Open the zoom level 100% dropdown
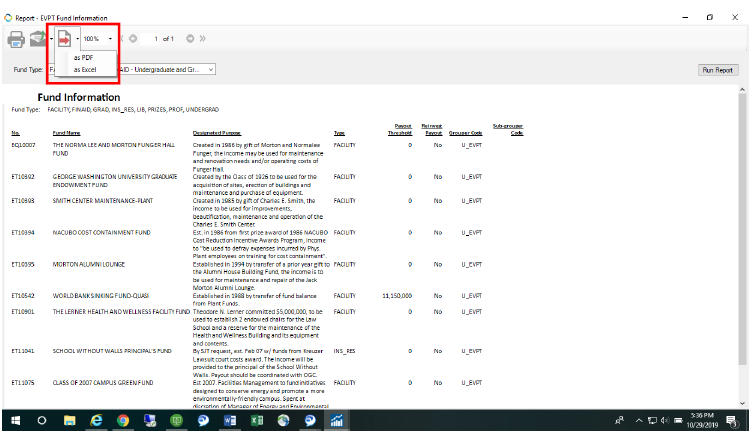755x438 pixels. pyautogui.click(x=110, y=39)
